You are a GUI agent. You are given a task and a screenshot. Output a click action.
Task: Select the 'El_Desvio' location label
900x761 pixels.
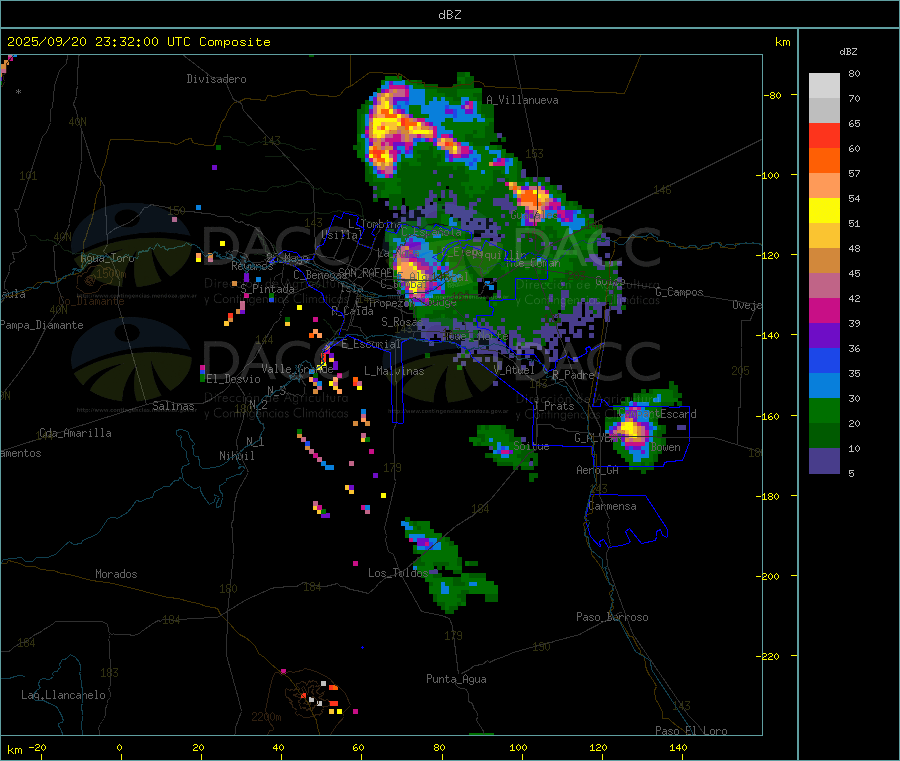tap(233, 379)
